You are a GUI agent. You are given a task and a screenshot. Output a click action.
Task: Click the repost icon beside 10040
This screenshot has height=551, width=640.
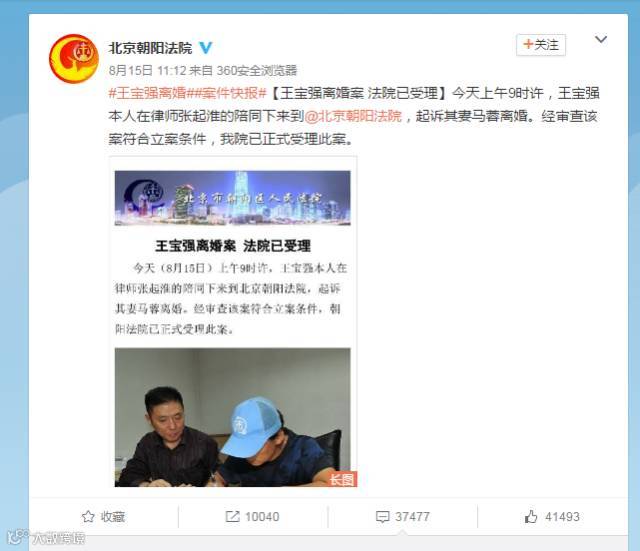(232, 516)
